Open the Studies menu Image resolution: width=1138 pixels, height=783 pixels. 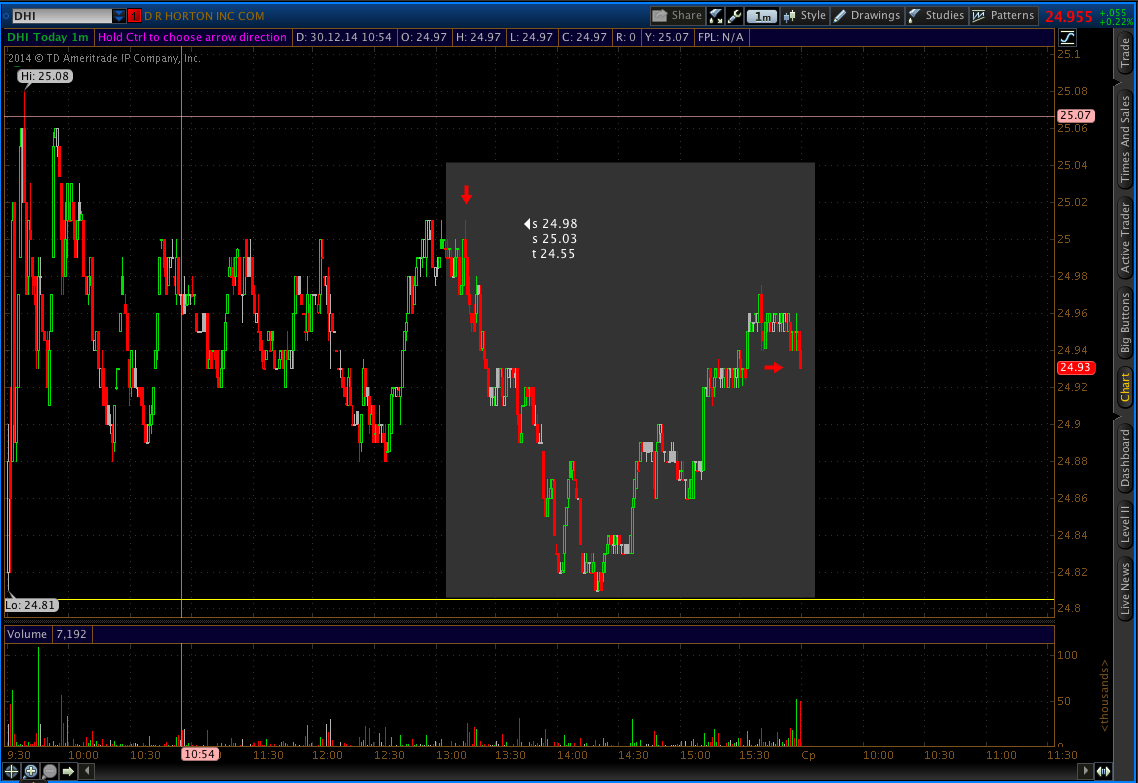pyautogui.click(x=936, y=15)
